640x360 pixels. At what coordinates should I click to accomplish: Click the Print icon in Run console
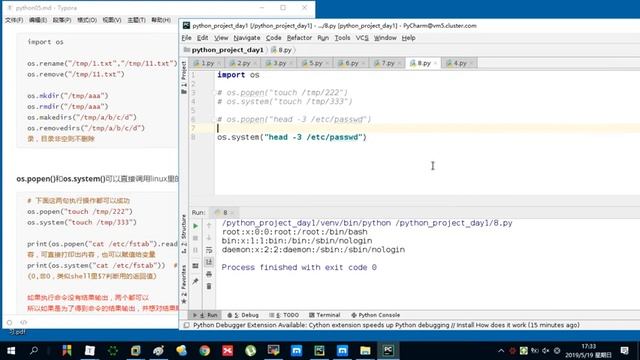click(x=209, y=274)
